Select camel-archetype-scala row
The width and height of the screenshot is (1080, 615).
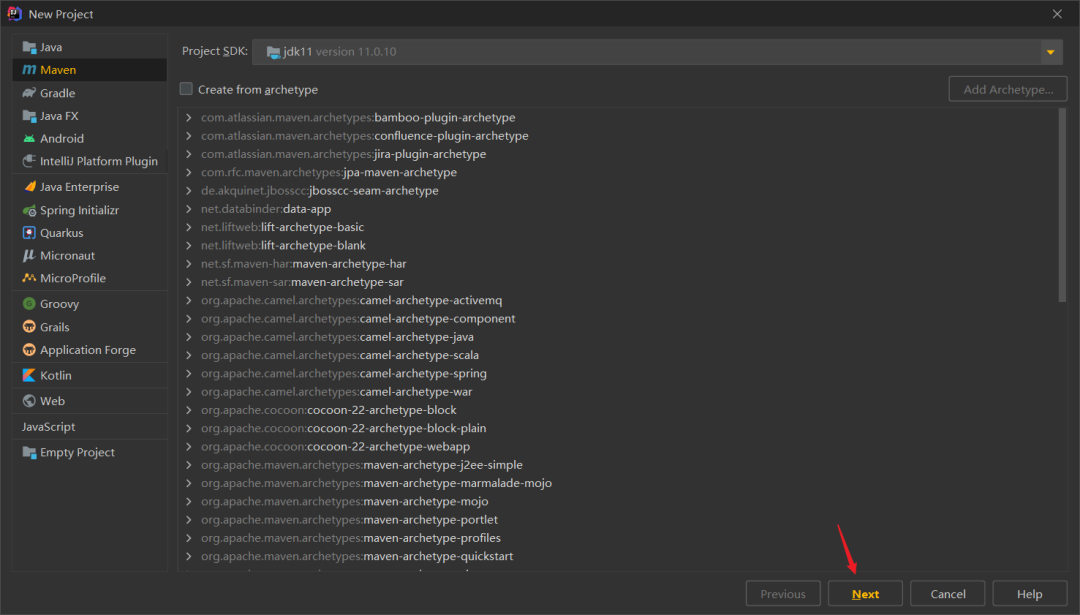pos(619,355)
